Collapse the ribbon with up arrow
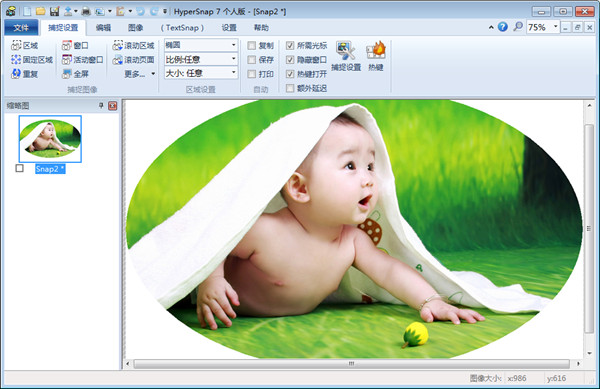600x389 pixels. (x=491, y=27)
